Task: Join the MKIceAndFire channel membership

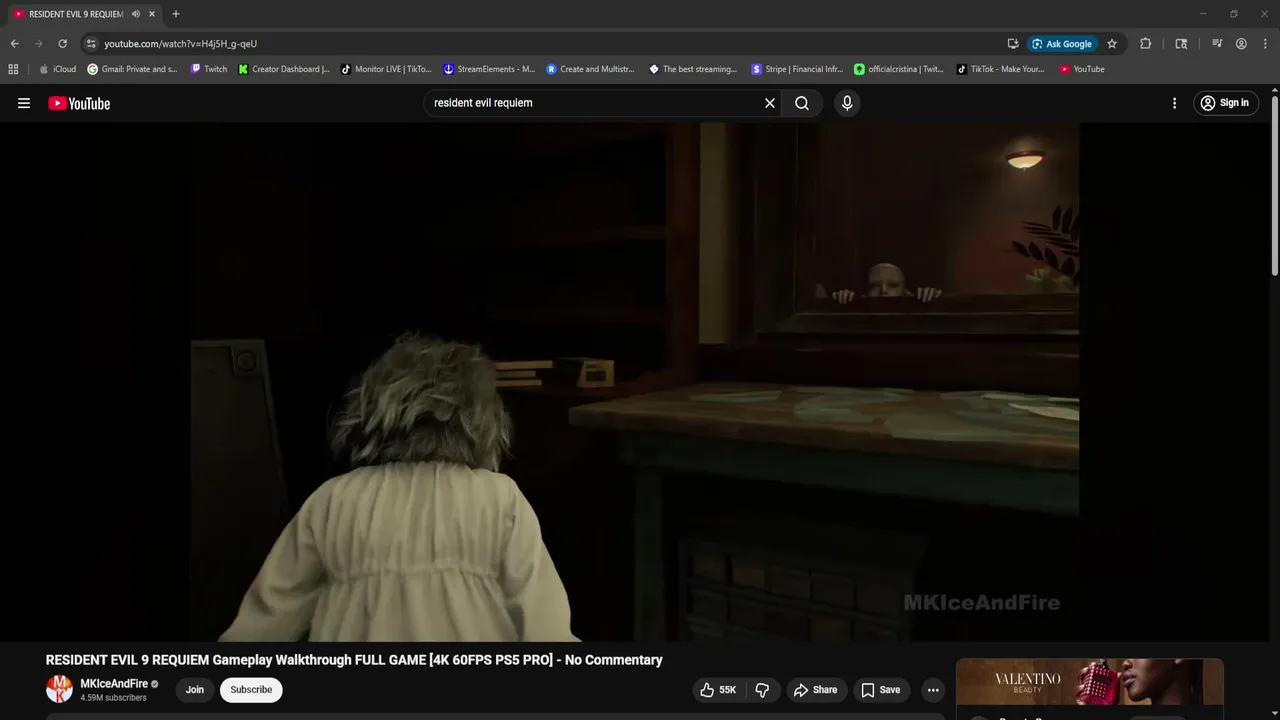Action: pos(195,690)
